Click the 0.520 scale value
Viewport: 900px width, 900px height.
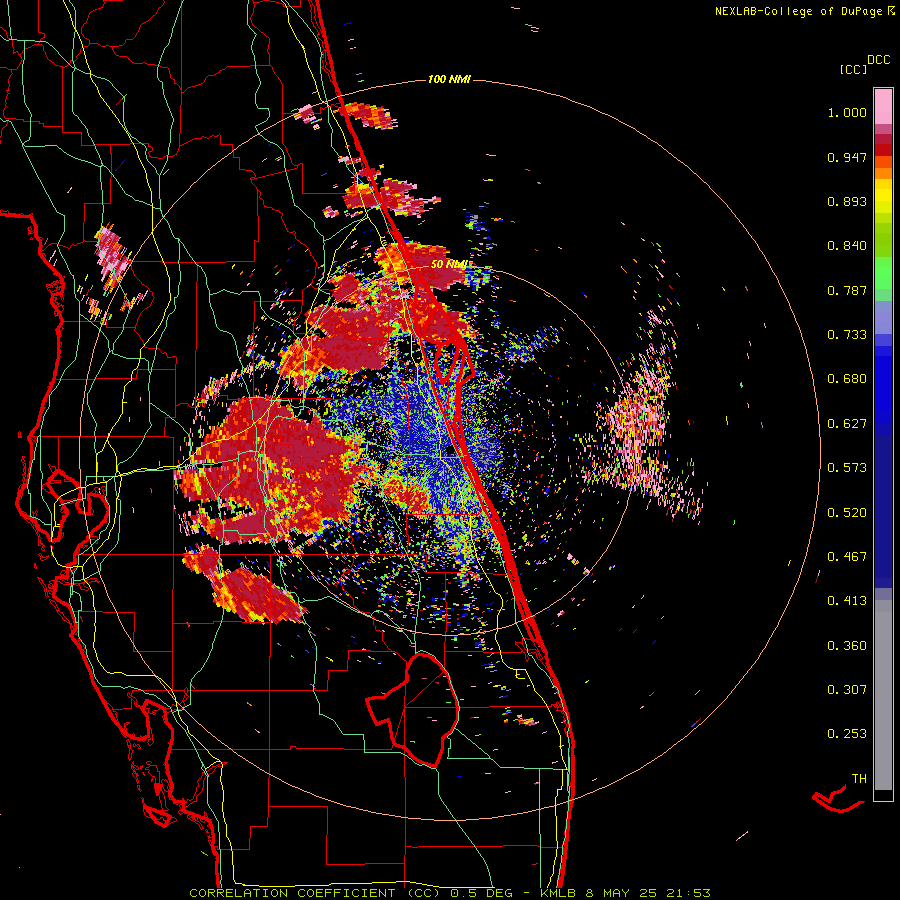(847, 512)
